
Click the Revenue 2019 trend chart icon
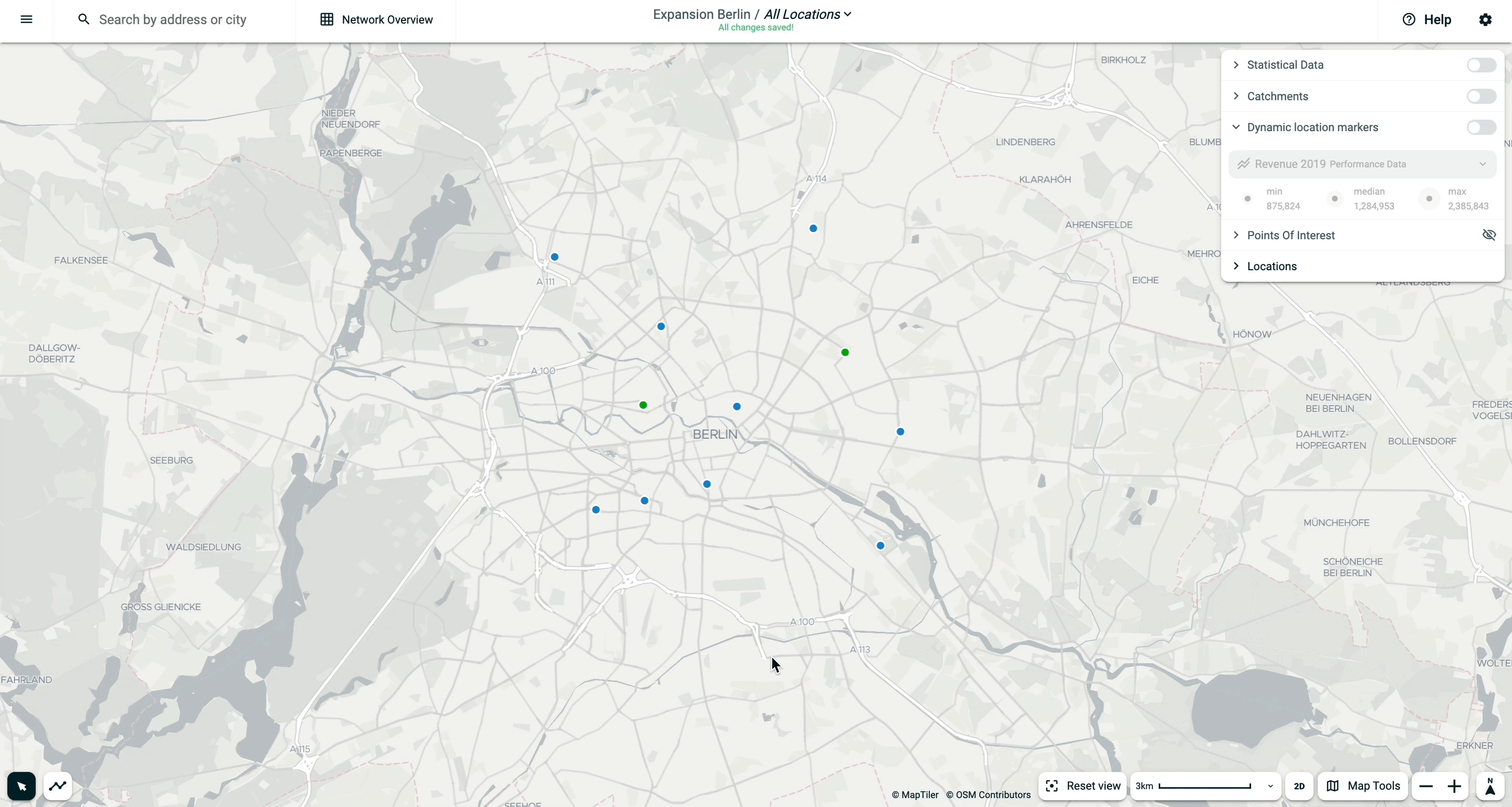point(1243,164)
